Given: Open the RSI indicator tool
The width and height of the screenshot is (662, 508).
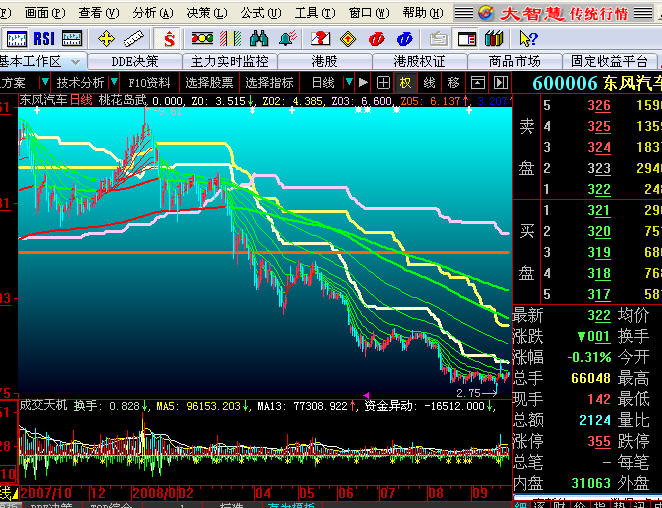Looking at the screenshot, I should (44, 39).
